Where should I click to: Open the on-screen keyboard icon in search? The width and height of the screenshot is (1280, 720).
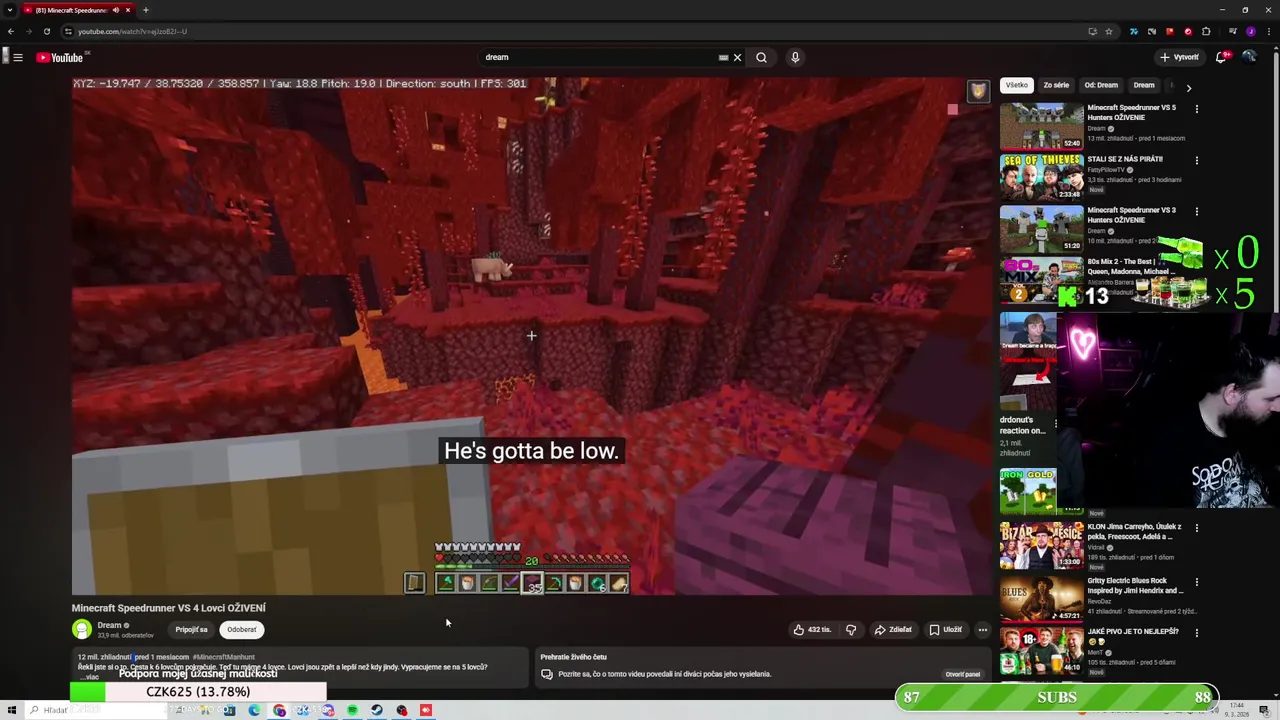[723, 57]
